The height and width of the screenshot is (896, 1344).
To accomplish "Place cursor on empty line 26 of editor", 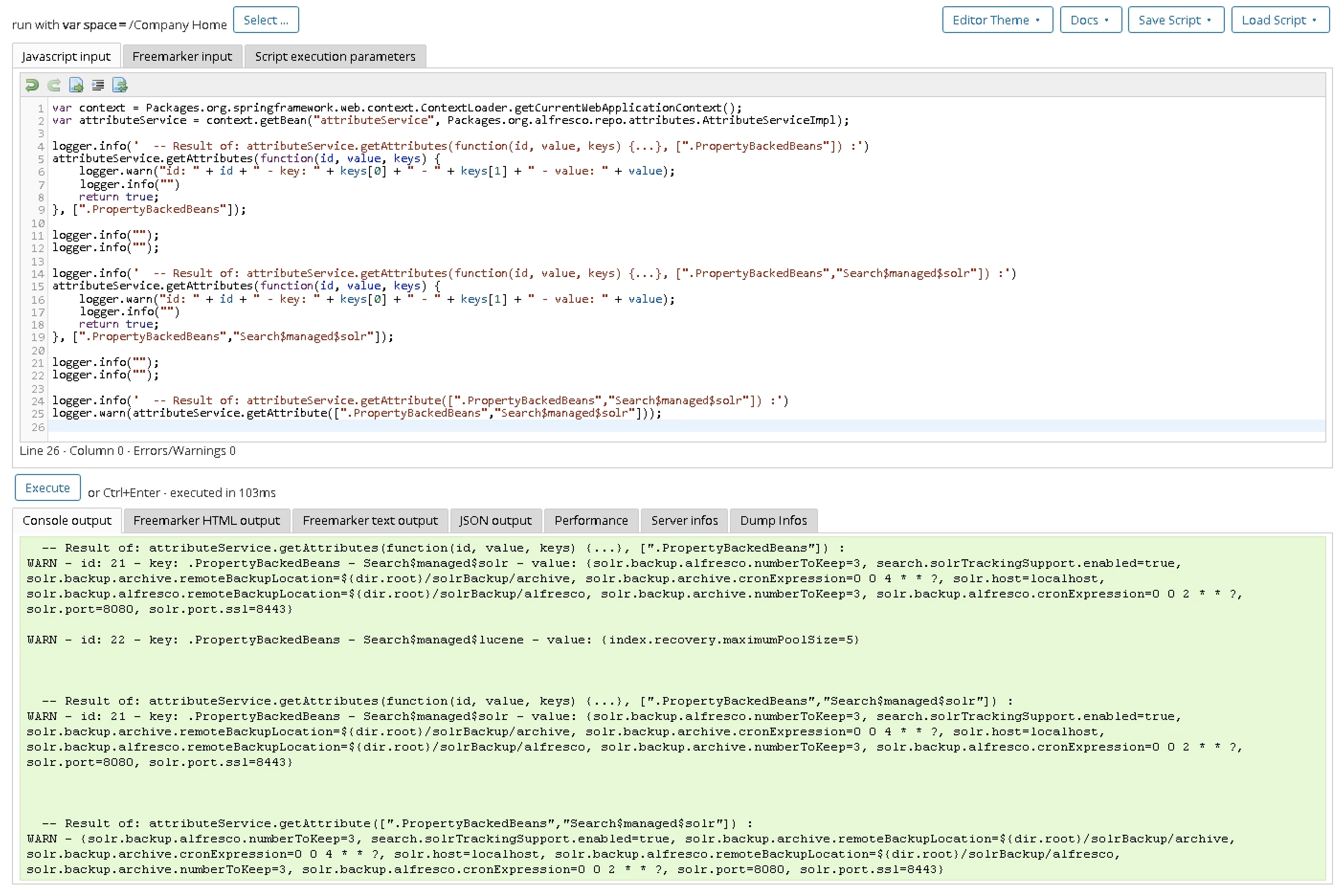I will (686, 426).
